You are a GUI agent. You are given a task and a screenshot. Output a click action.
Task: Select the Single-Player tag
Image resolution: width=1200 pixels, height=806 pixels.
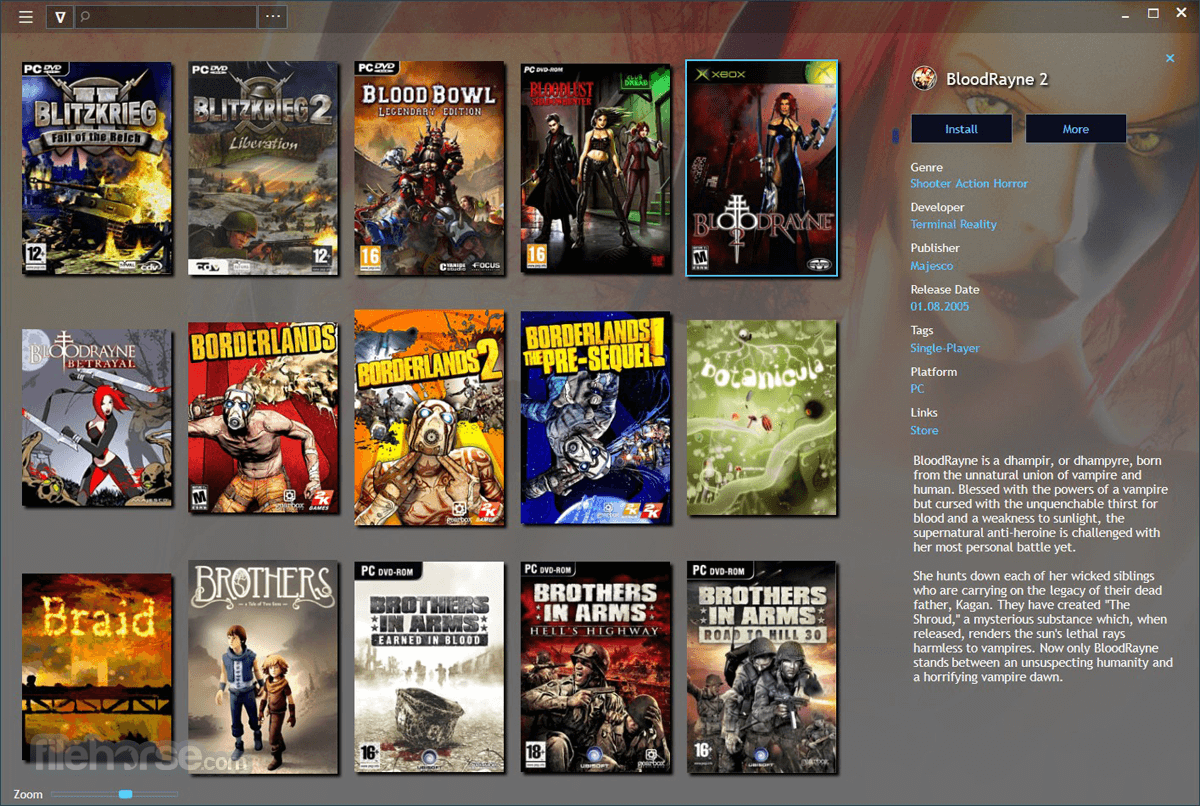944,348
